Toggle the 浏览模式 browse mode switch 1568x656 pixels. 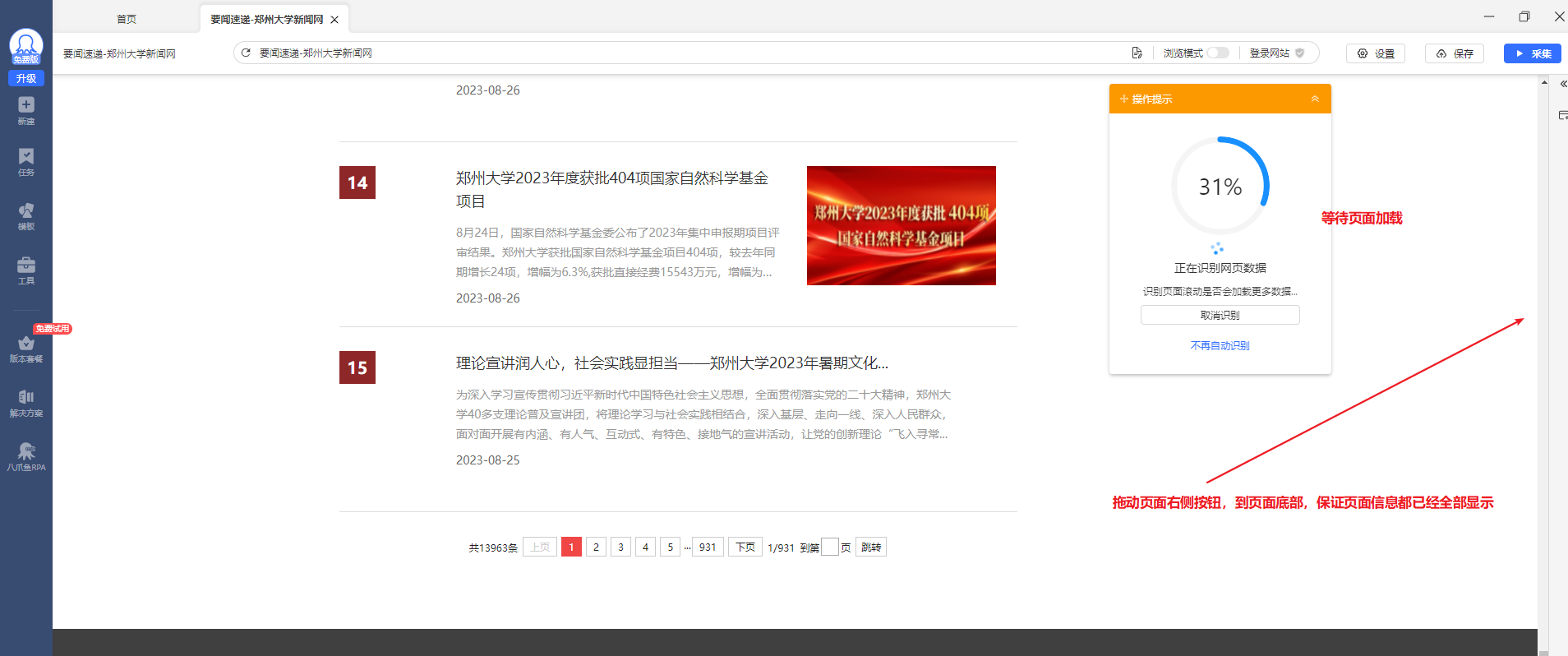[x=1218, y=53]
